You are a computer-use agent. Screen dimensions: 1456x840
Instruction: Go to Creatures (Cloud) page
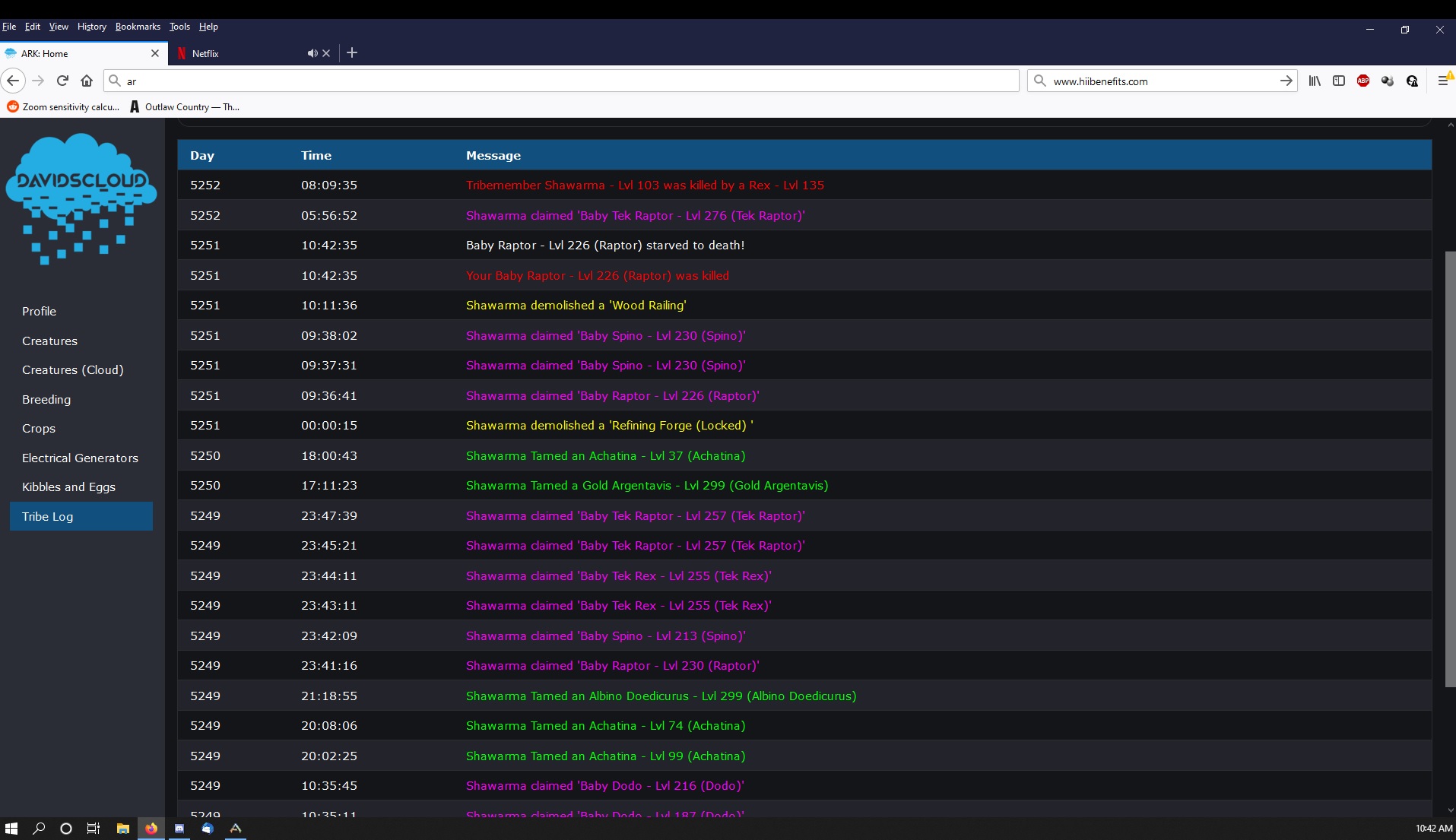pyautogui.click(x=72, y=369)
